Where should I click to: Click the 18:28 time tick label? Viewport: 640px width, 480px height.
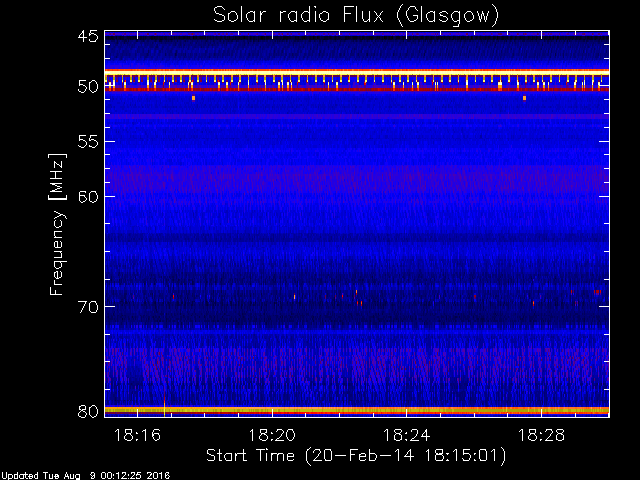pyautogui.click(x=541, y=435)
